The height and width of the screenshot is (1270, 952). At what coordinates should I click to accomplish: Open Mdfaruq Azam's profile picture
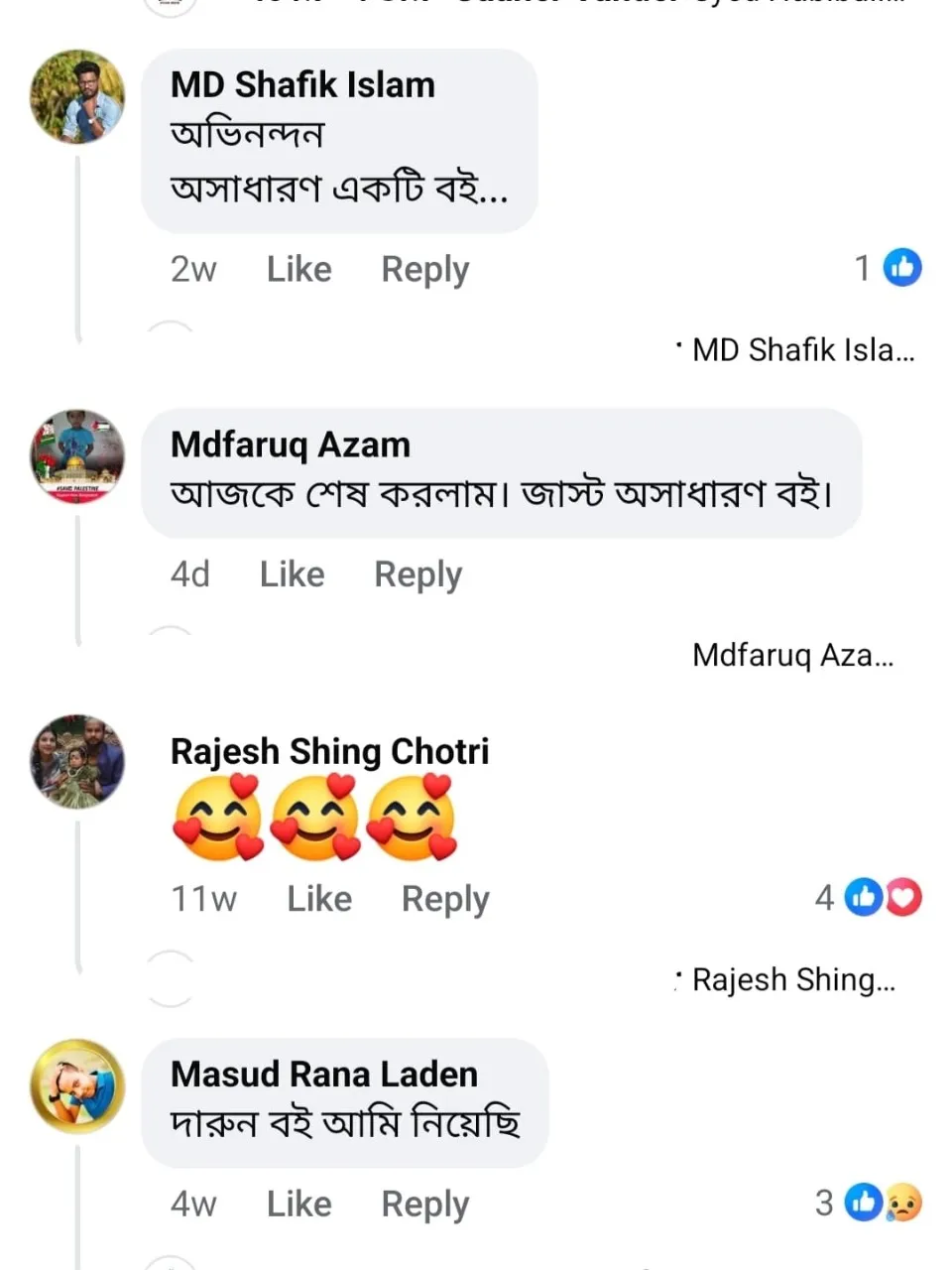click(x=77, y=456)
